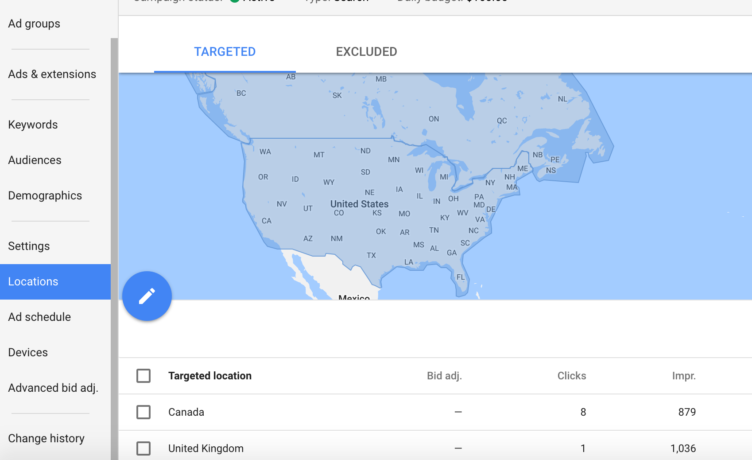Select the Locations sidebar item
This screenshot has height=460, width=752.
point(33,282)
